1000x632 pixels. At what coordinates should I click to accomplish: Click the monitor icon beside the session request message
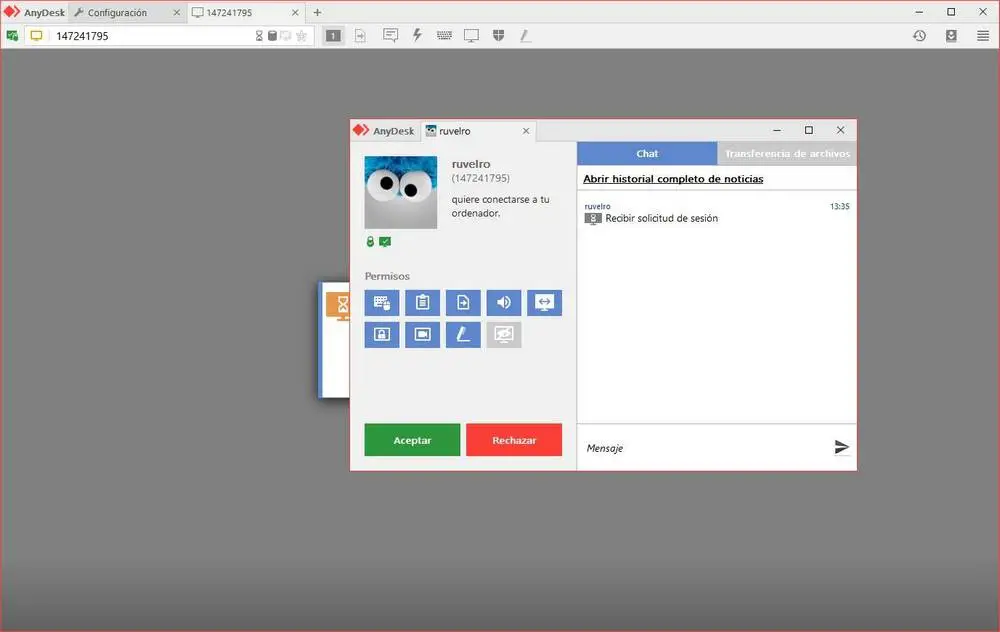coord(593,219)
